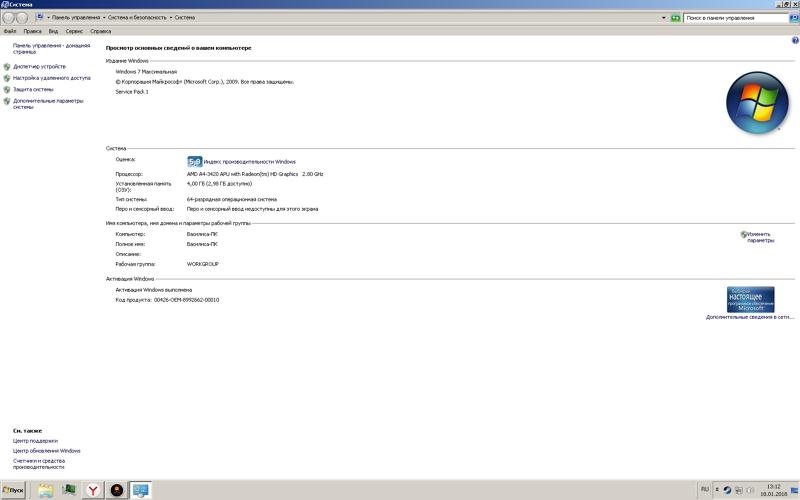Expand dropdown arrow before Система и безопасность breadcrumb
The height and width of the screenshot is (500, 800).
[x=104, y=18]
